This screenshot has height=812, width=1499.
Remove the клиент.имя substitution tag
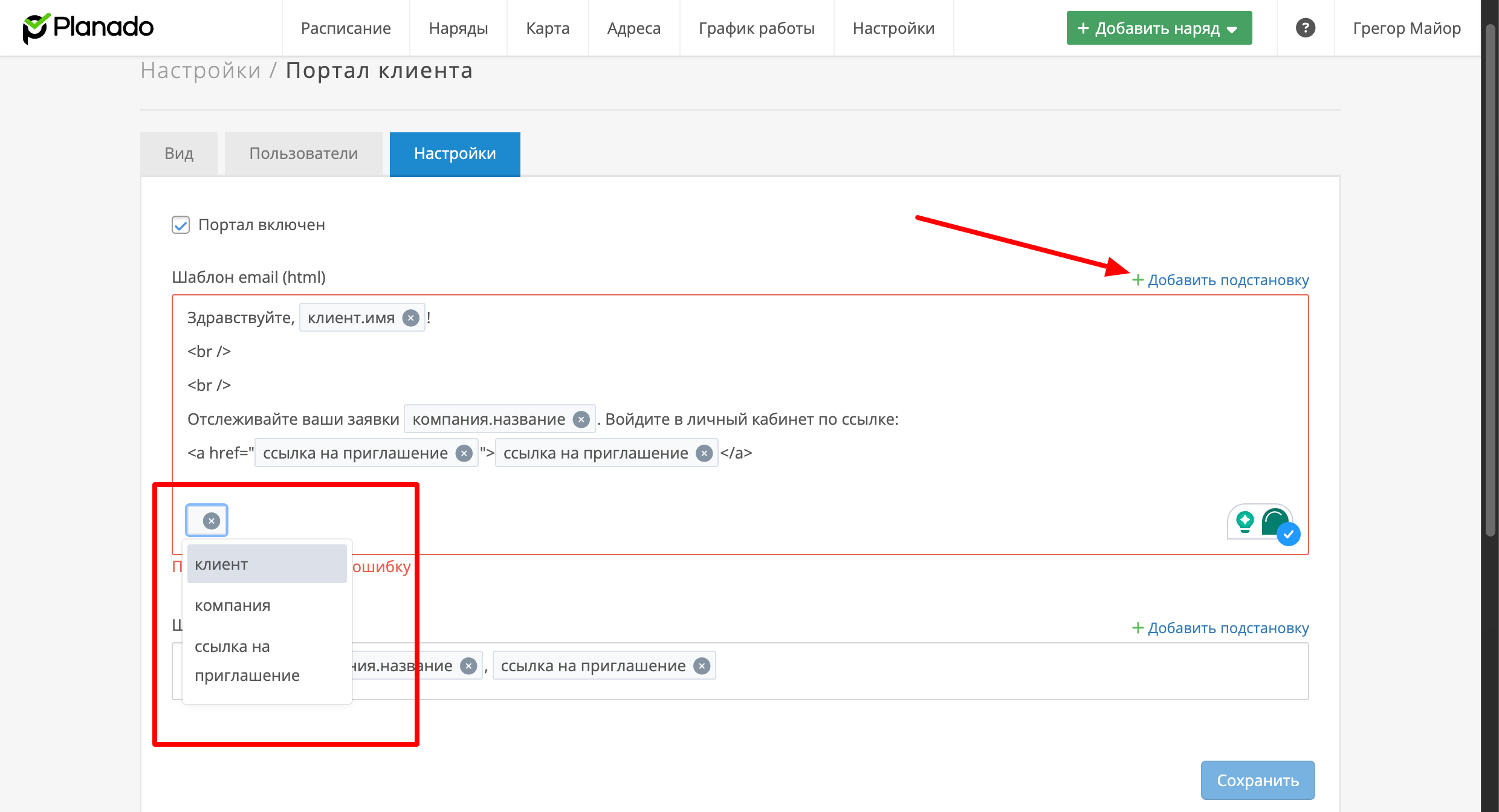411,318
